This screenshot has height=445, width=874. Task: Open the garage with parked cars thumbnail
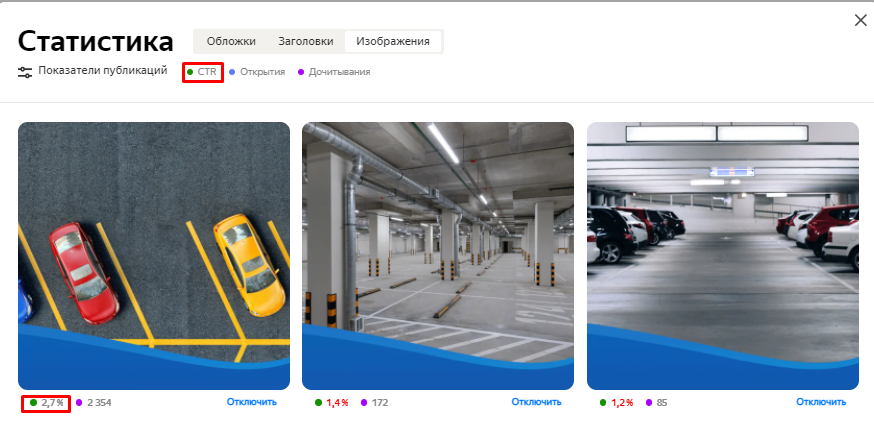pyautogui.click(x=722, y=255)
